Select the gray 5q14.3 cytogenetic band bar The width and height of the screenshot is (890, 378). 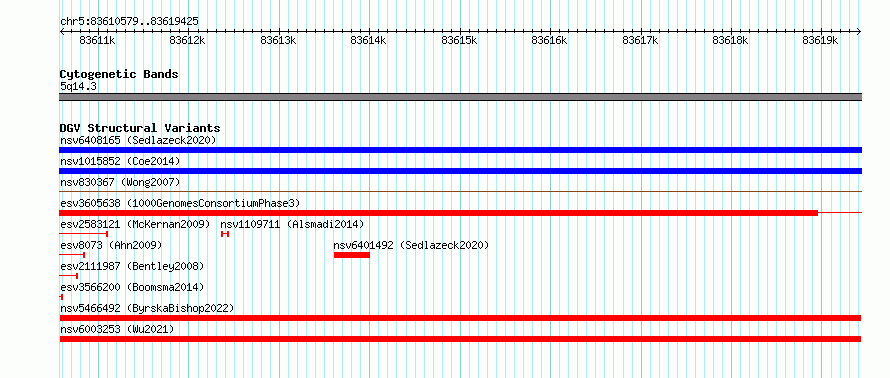[460, 97]
